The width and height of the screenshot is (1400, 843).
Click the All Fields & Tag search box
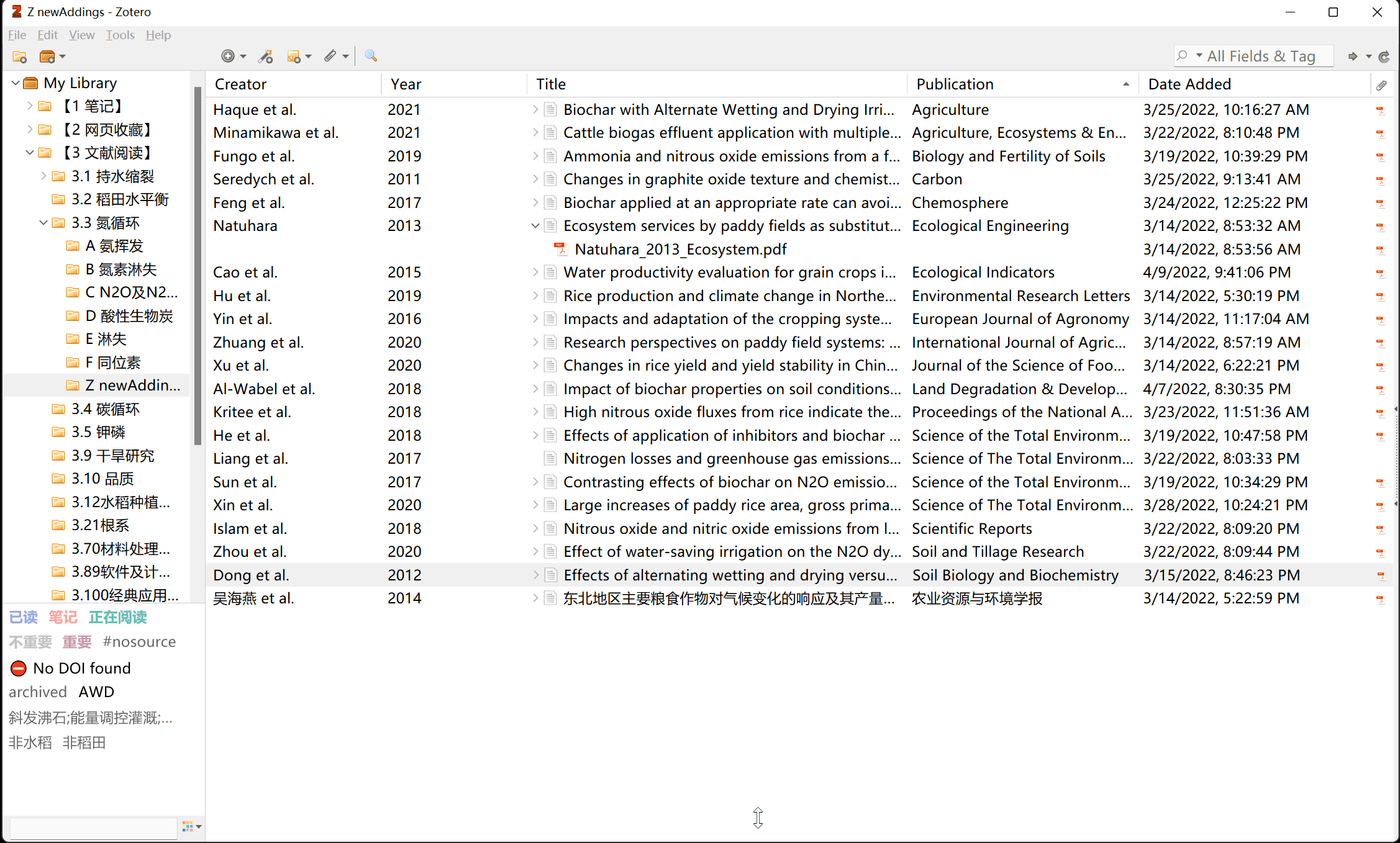(1261, 56)
